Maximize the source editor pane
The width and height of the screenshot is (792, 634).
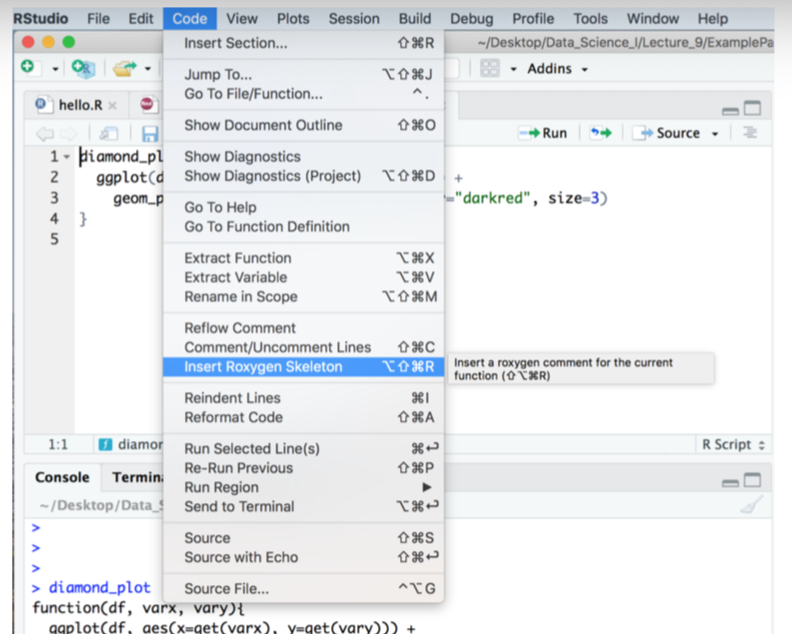tap(752, 108)
